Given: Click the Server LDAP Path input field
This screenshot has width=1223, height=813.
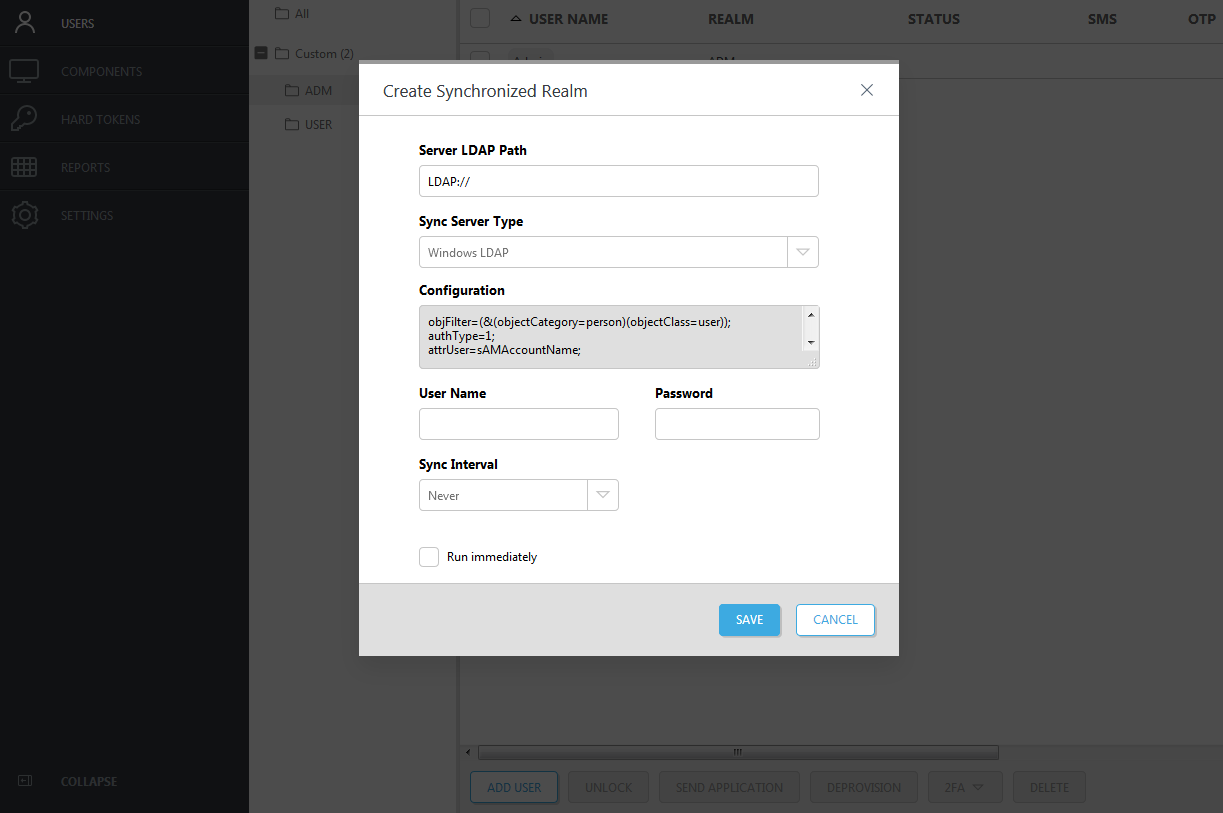Looking at the screenshot, I should tap(618, 181).
